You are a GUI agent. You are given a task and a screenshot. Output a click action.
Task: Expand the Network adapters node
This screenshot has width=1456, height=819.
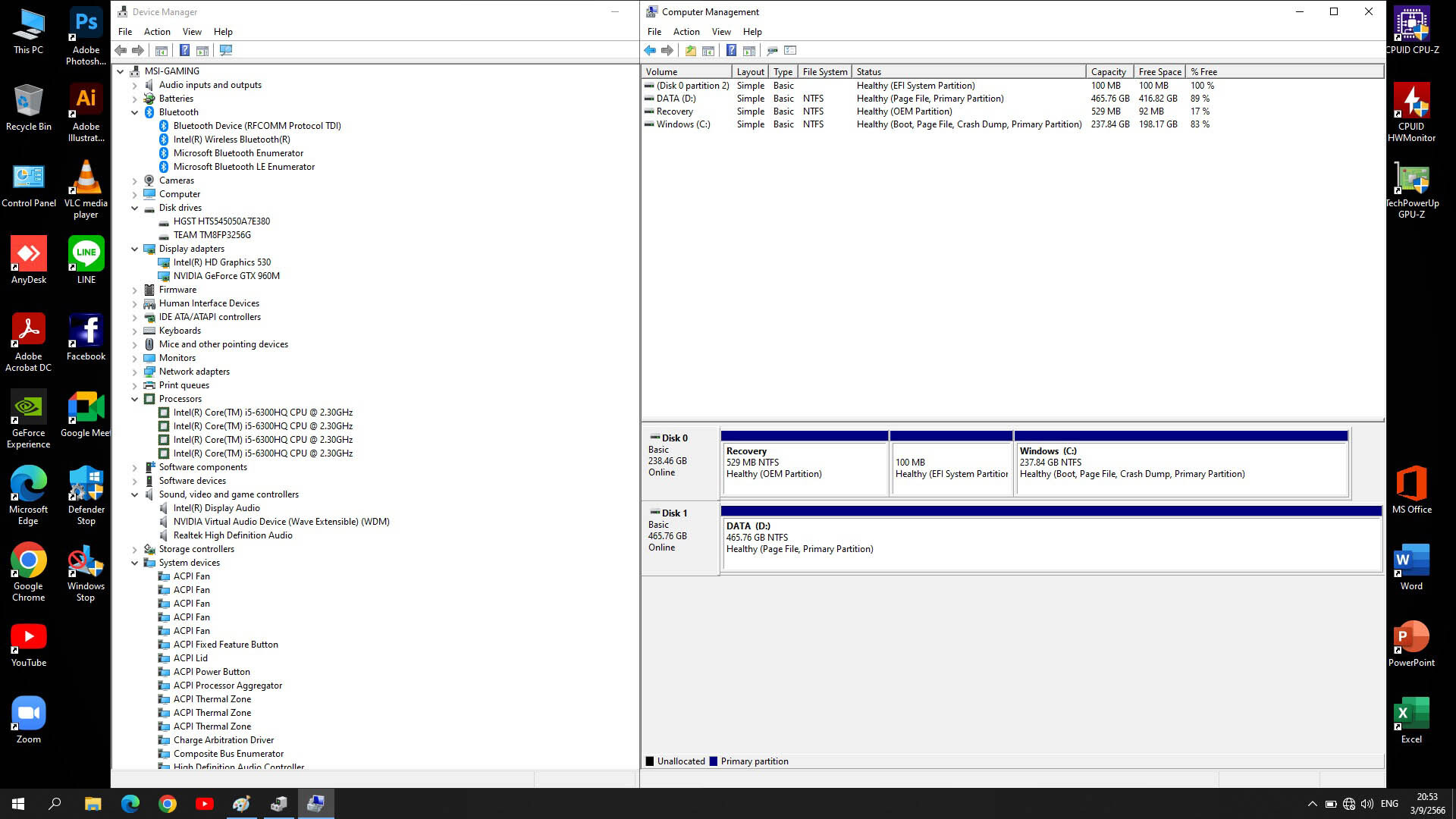pyautogui.click(x=135, y=372)
